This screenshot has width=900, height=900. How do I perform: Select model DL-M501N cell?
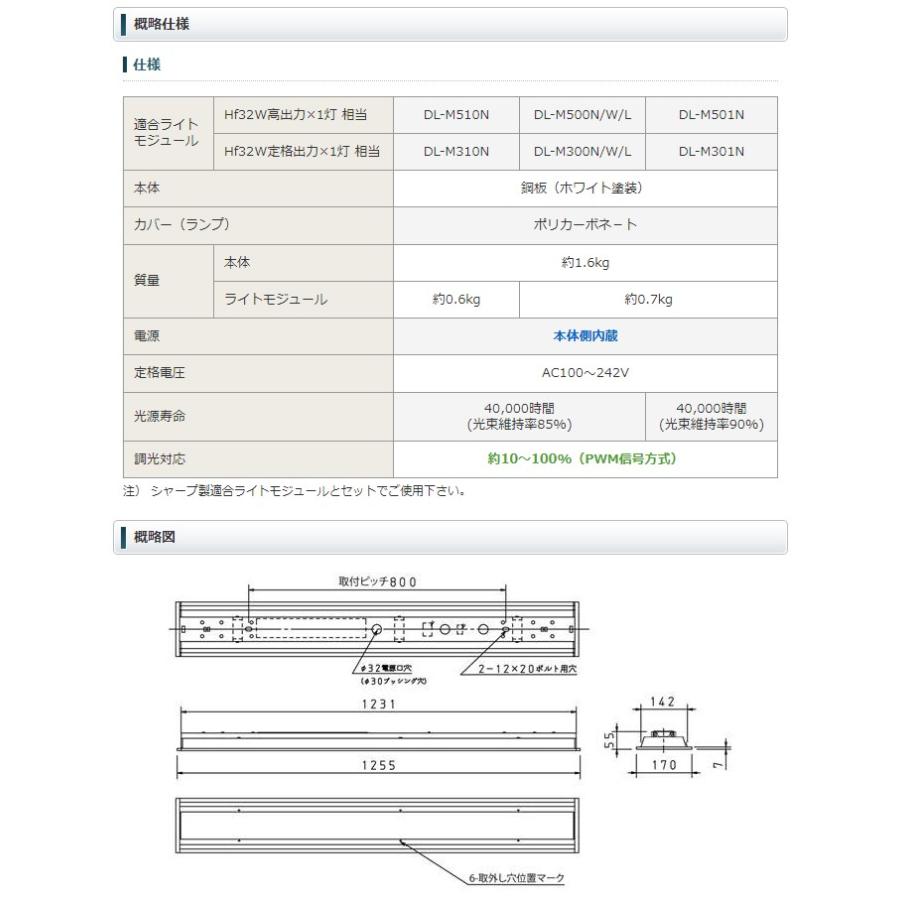(x=711, y=115)
